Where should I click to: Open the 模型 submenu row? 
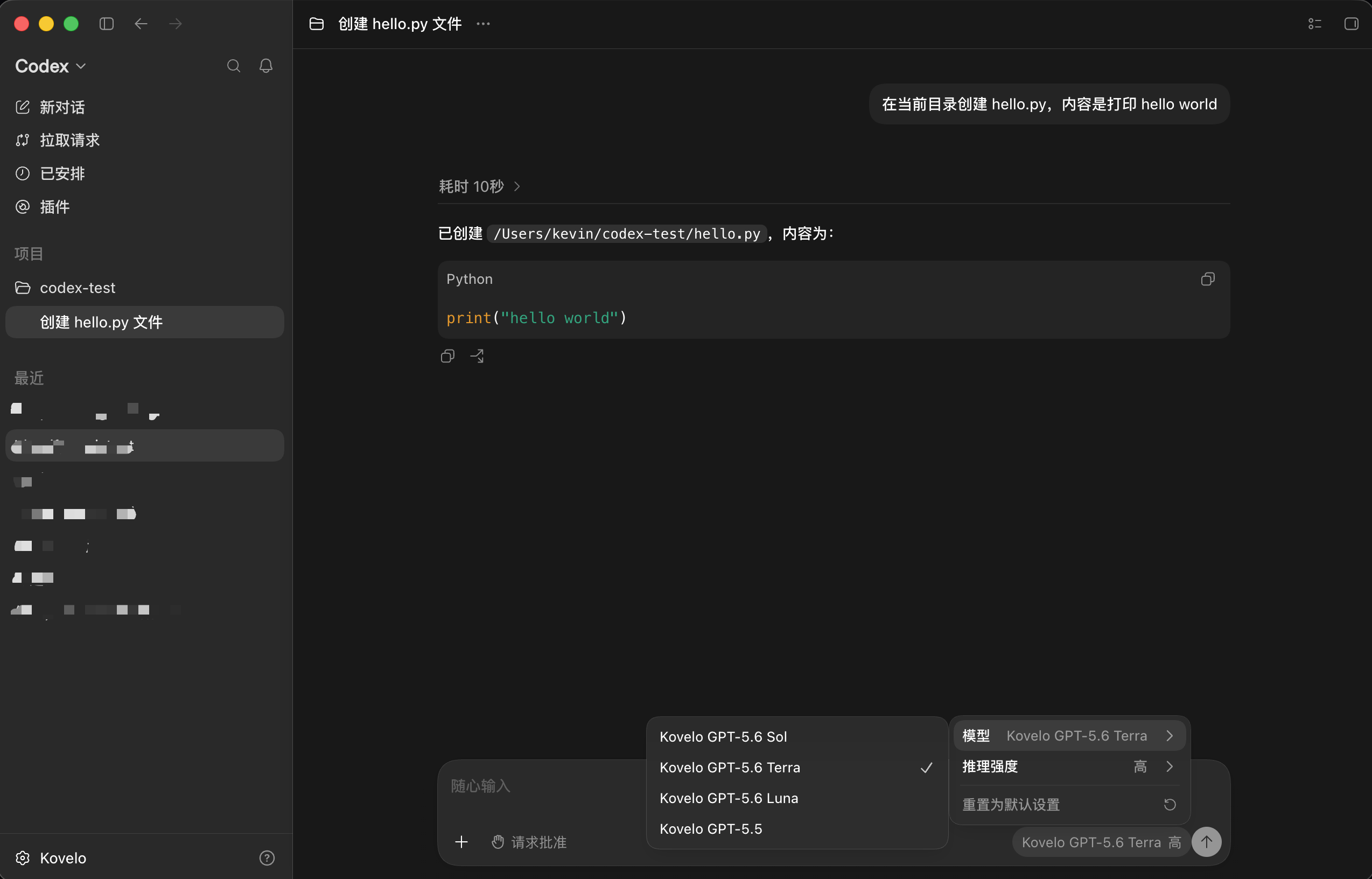(x=1069, y=736)
